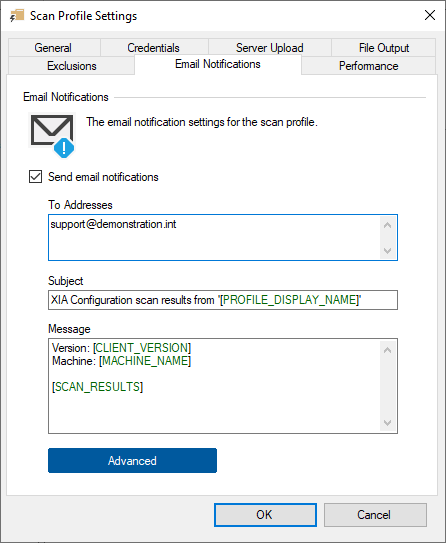The image size is (446, 543).
Task: Switch to the General tab
Action: 54,48
